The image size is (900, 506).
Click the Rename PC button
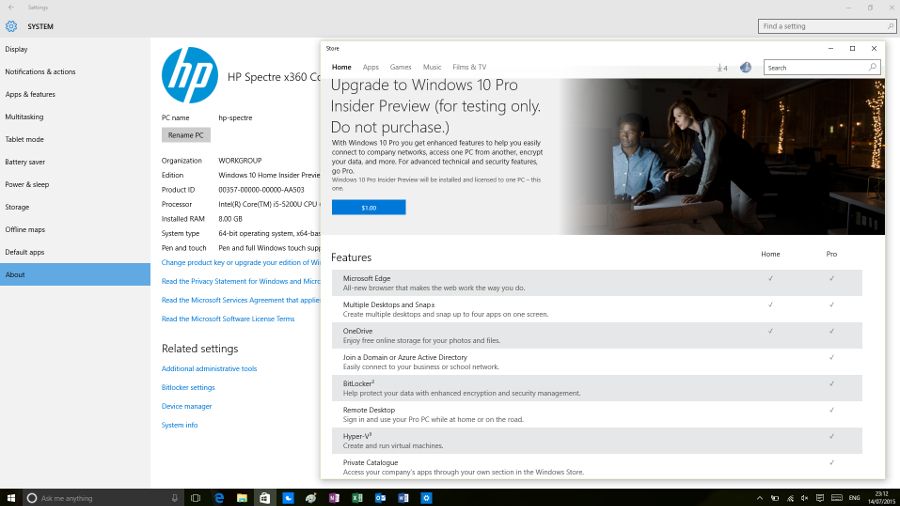pos(186,135)
